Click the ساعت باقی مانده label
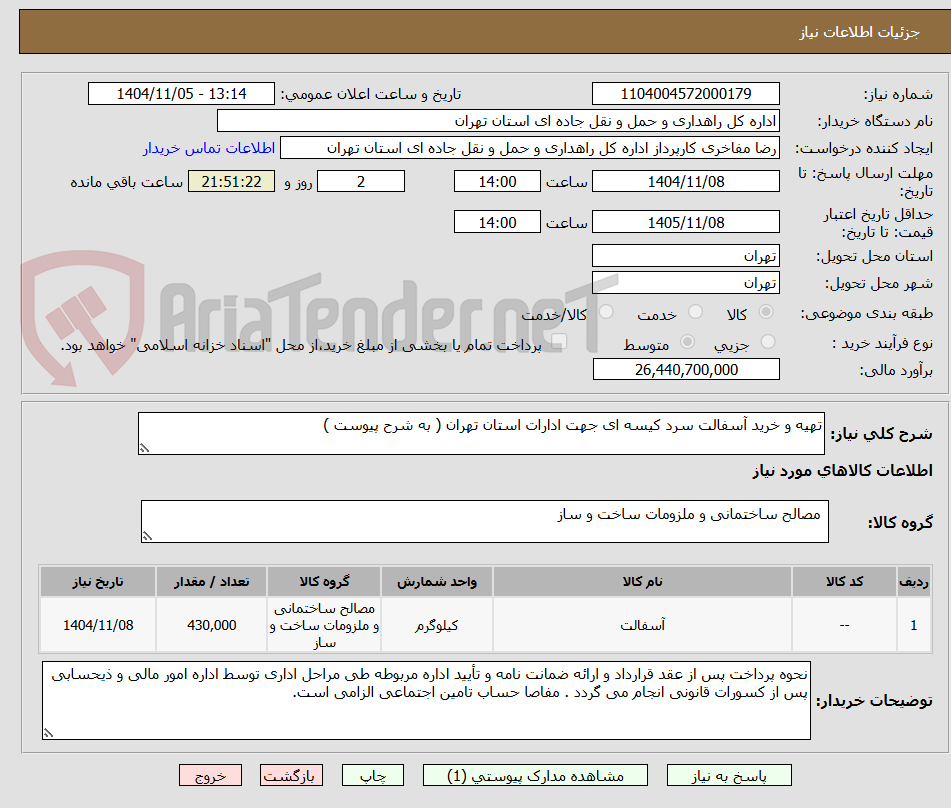 point(126,182)
